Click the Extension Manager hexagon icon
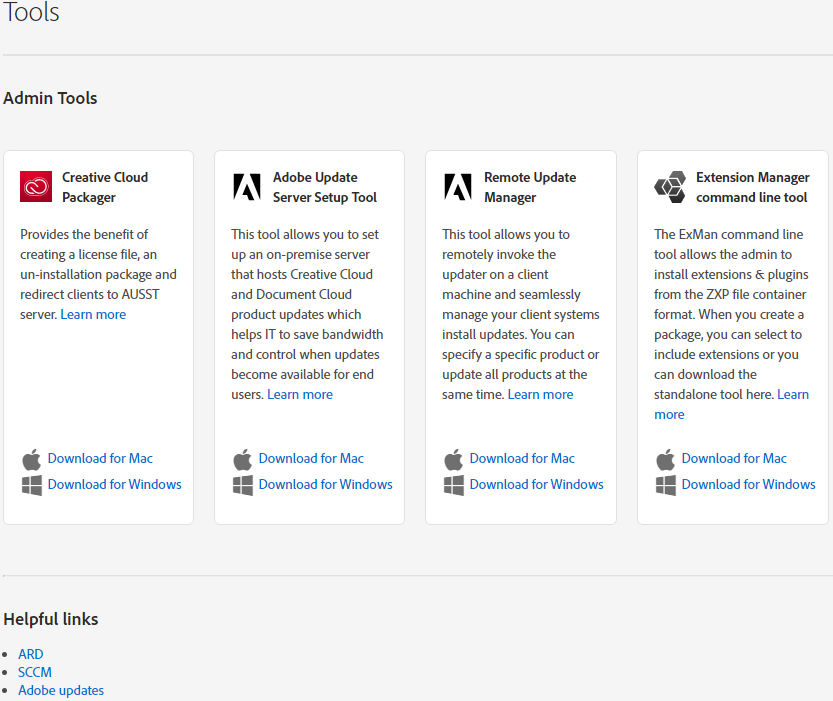This screenshot has width=833, height=701. (670, 187)
